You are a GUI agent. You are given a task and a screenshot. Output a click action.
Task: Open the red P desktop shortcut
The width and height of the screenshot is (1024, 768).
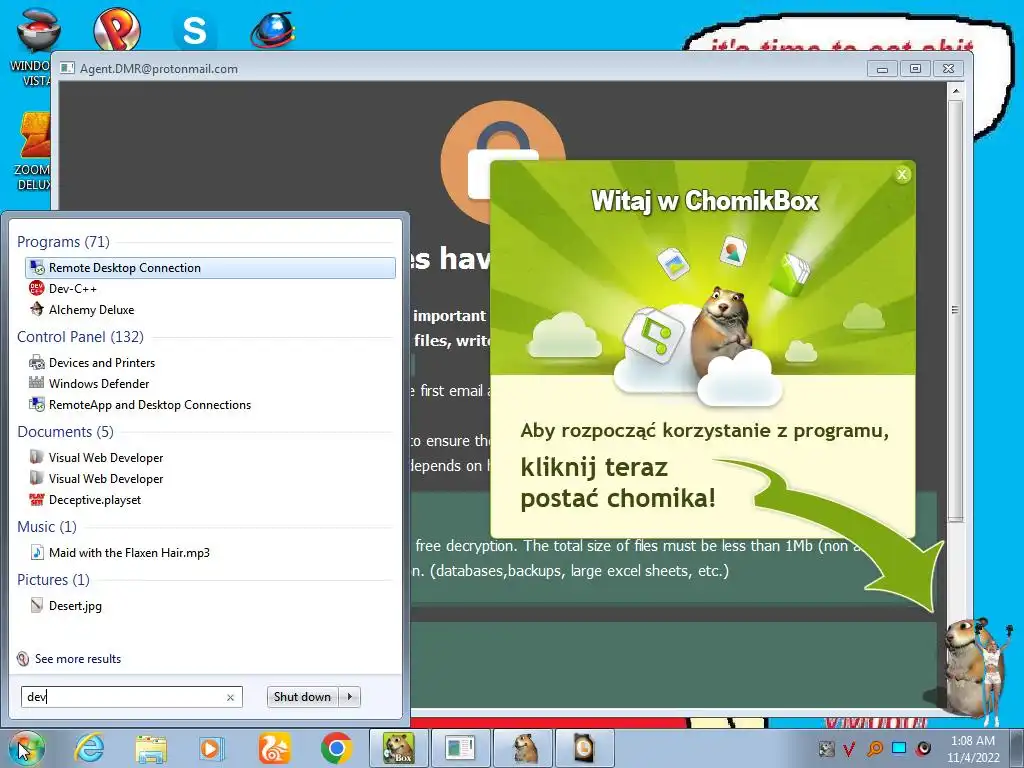click(117, 29)
